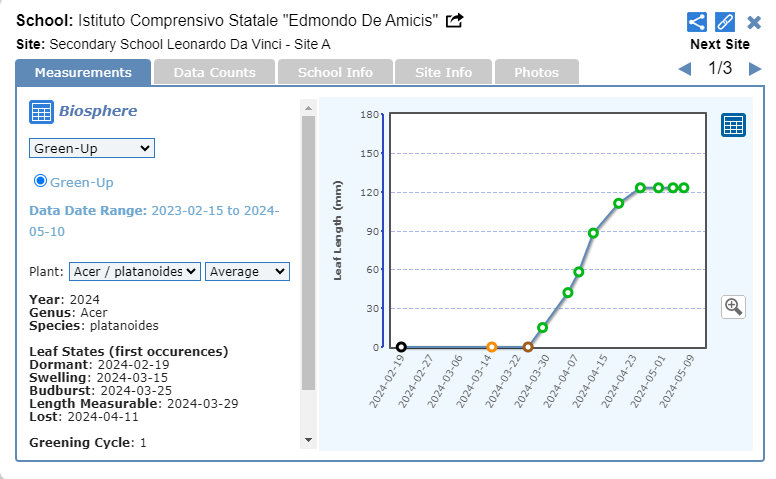Open the Acer / platanoides plant dropdown
The height and width of the screenshot is (479, 776).
coord(135,271)
